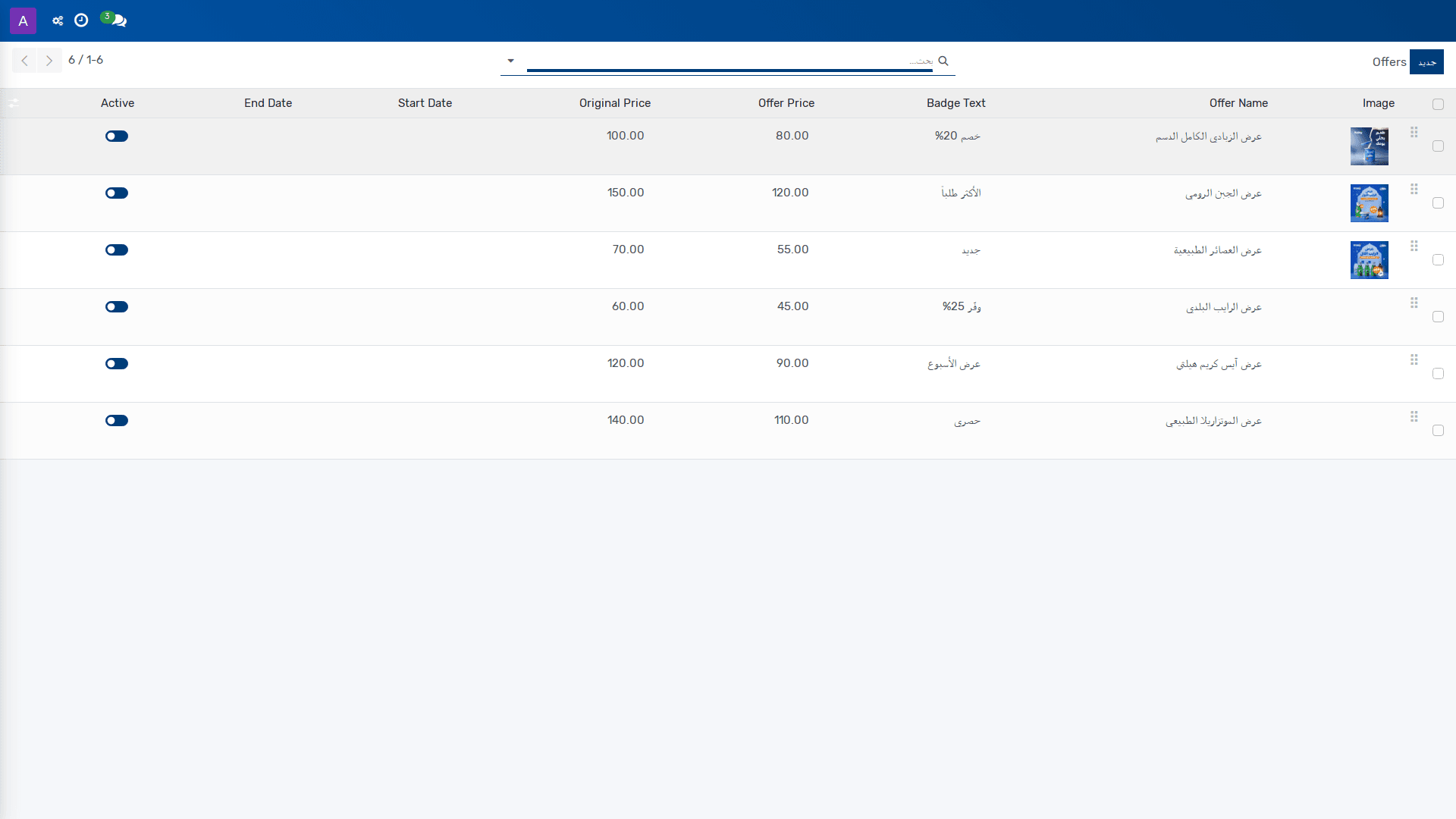Open the activities clock icon
Image resolution: width=1456 pixels, height=819 pixels.
click(81, 20)
